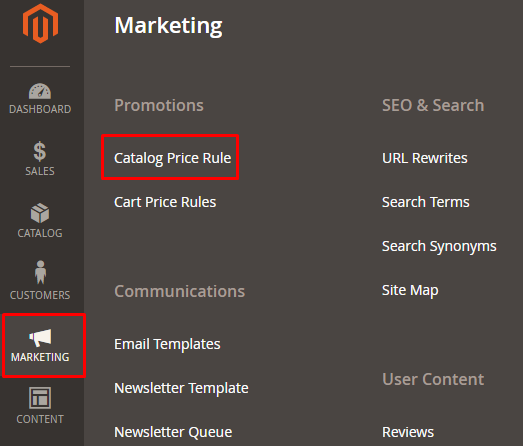The image size is (523, 446).
Task: Go to Catalog Price Rule
Action: (172, 158)
